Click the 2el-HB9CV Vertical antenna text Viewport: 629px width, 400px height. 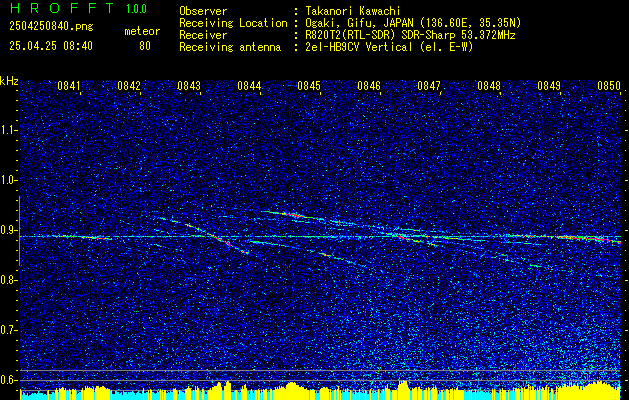click(x=389, y=47)
